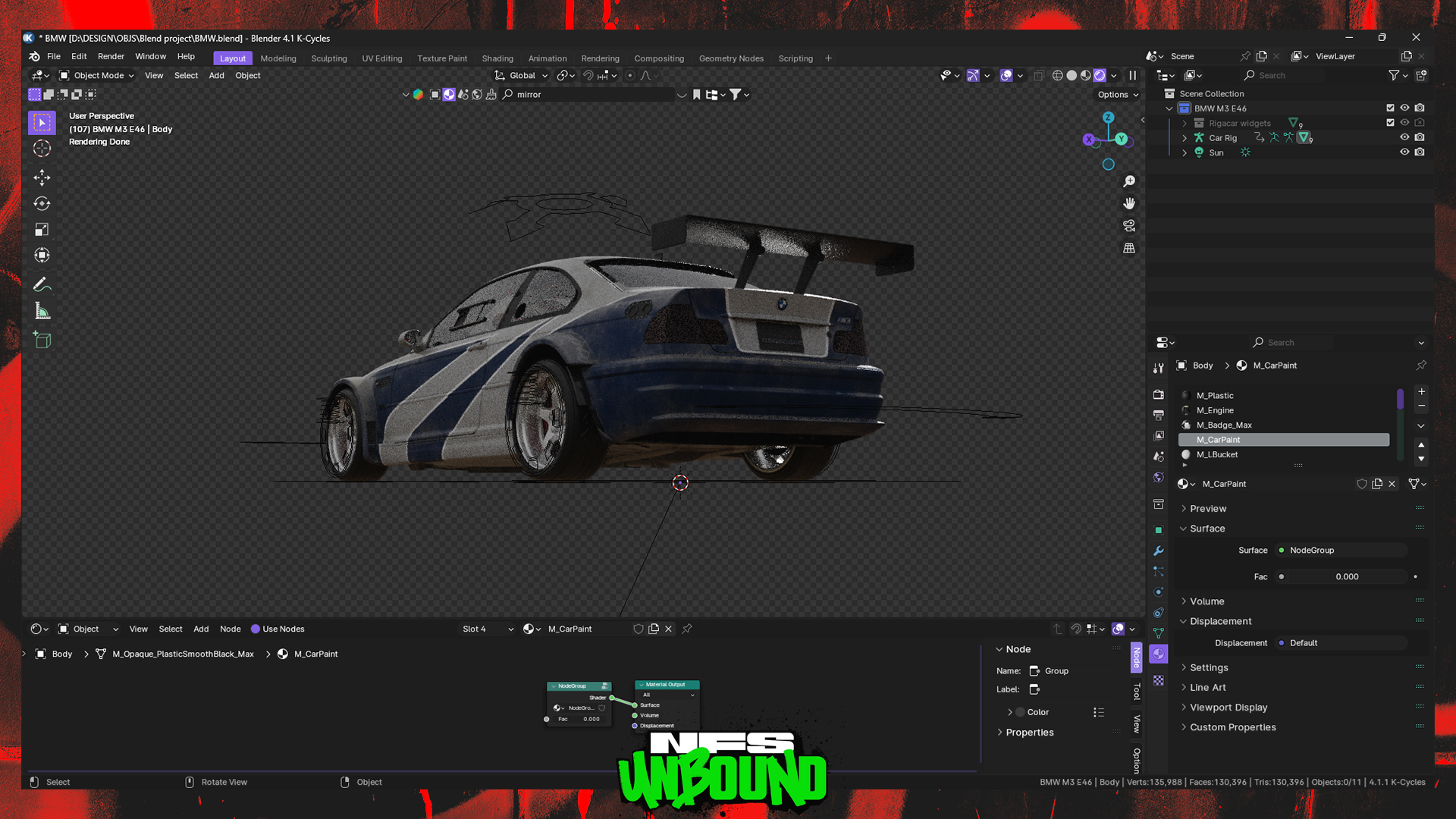The image size is (1456, 819).
Task: Switch to the Shading workspace tab
Action: (497, 58)
